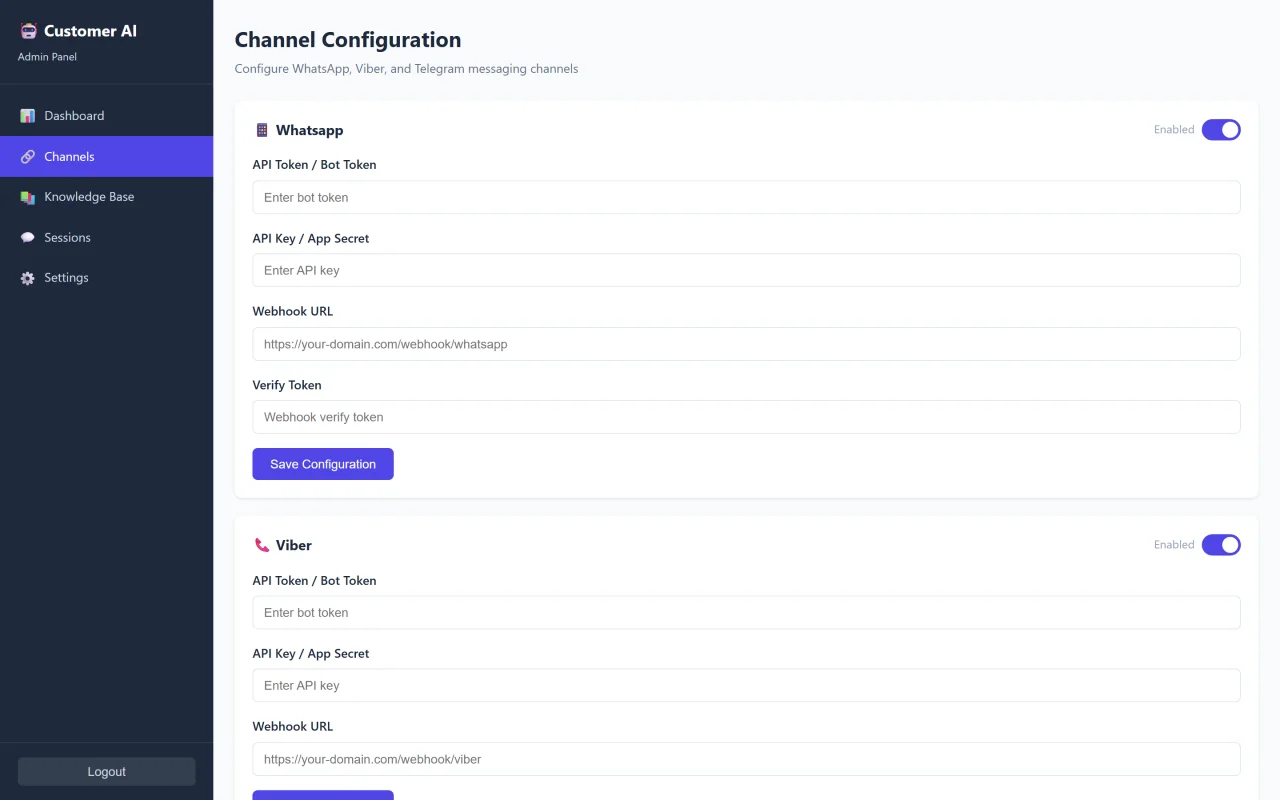This screenshot has height=800, width=1280.
Task: Click the Whatsapp section title
Action: (x=309, y=130)
